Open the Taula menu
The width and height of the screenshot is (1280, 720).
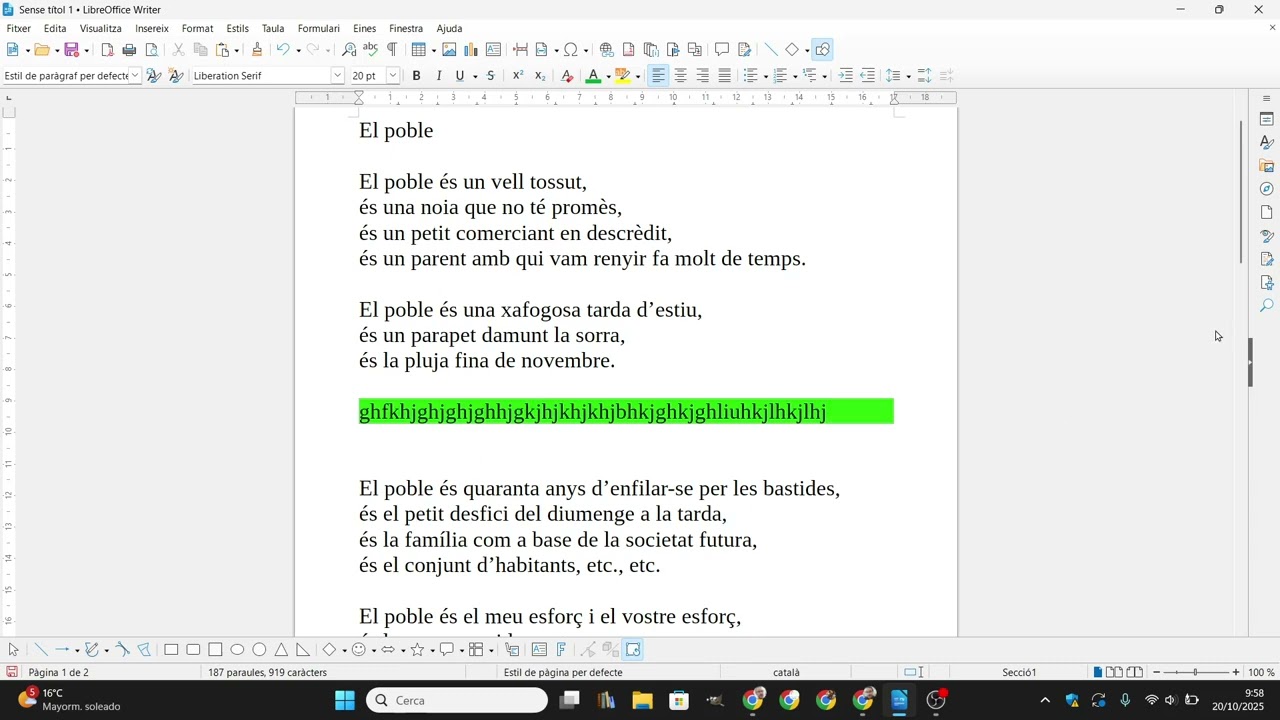click(x=273, y=28)
